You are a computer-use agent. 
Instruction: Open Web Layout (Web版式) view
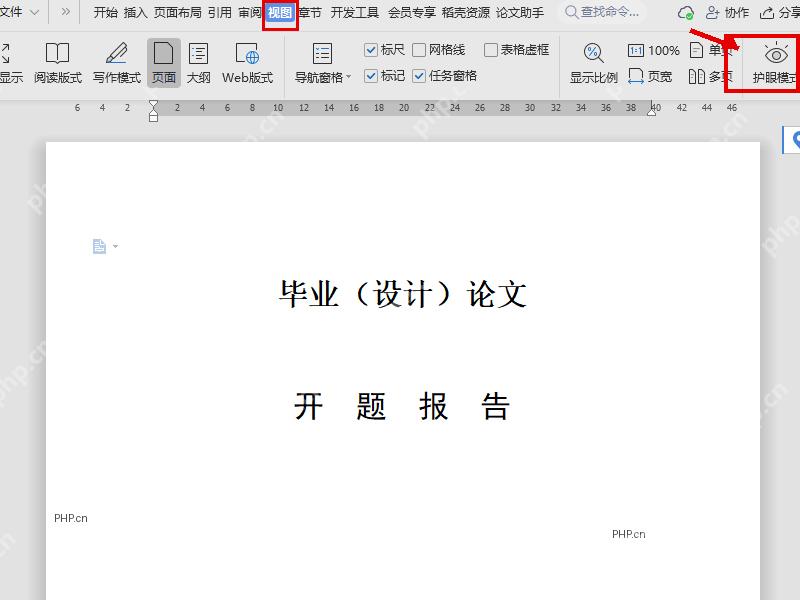247,63
